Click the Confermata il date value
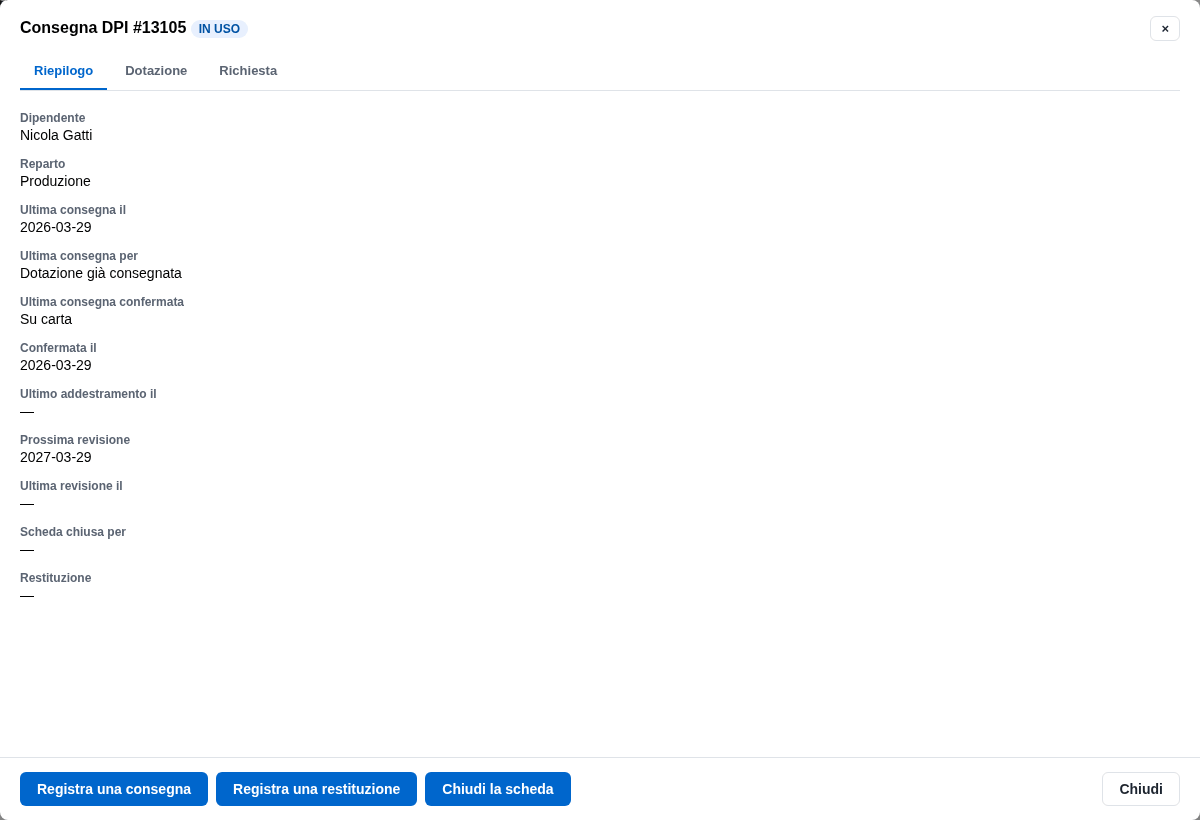 point(56,365)
